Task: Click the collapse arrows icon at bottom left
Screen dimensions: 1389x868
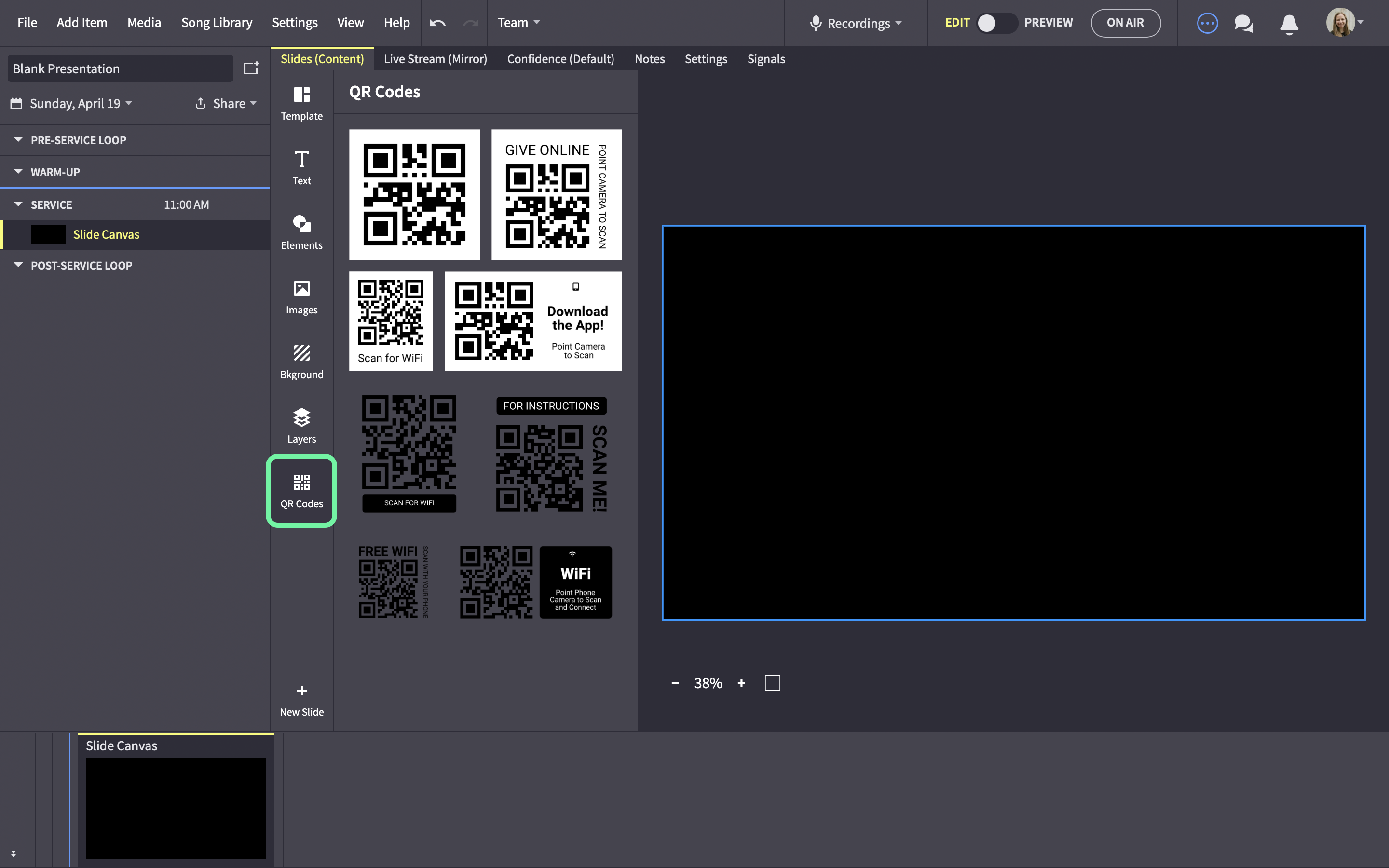Action: (x=13, y=854)
